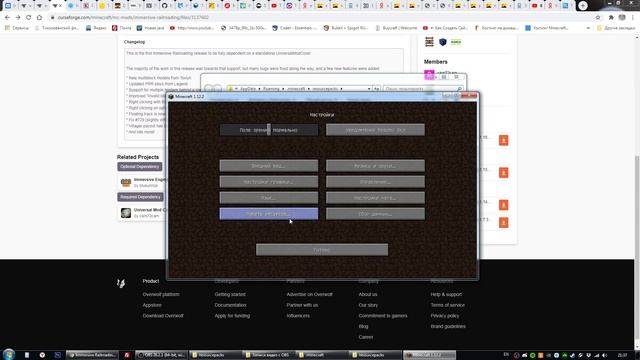Switch to Minecraft 1.12.2 taskbar item
Screen dimensions: 640x360
click(429, 355)
